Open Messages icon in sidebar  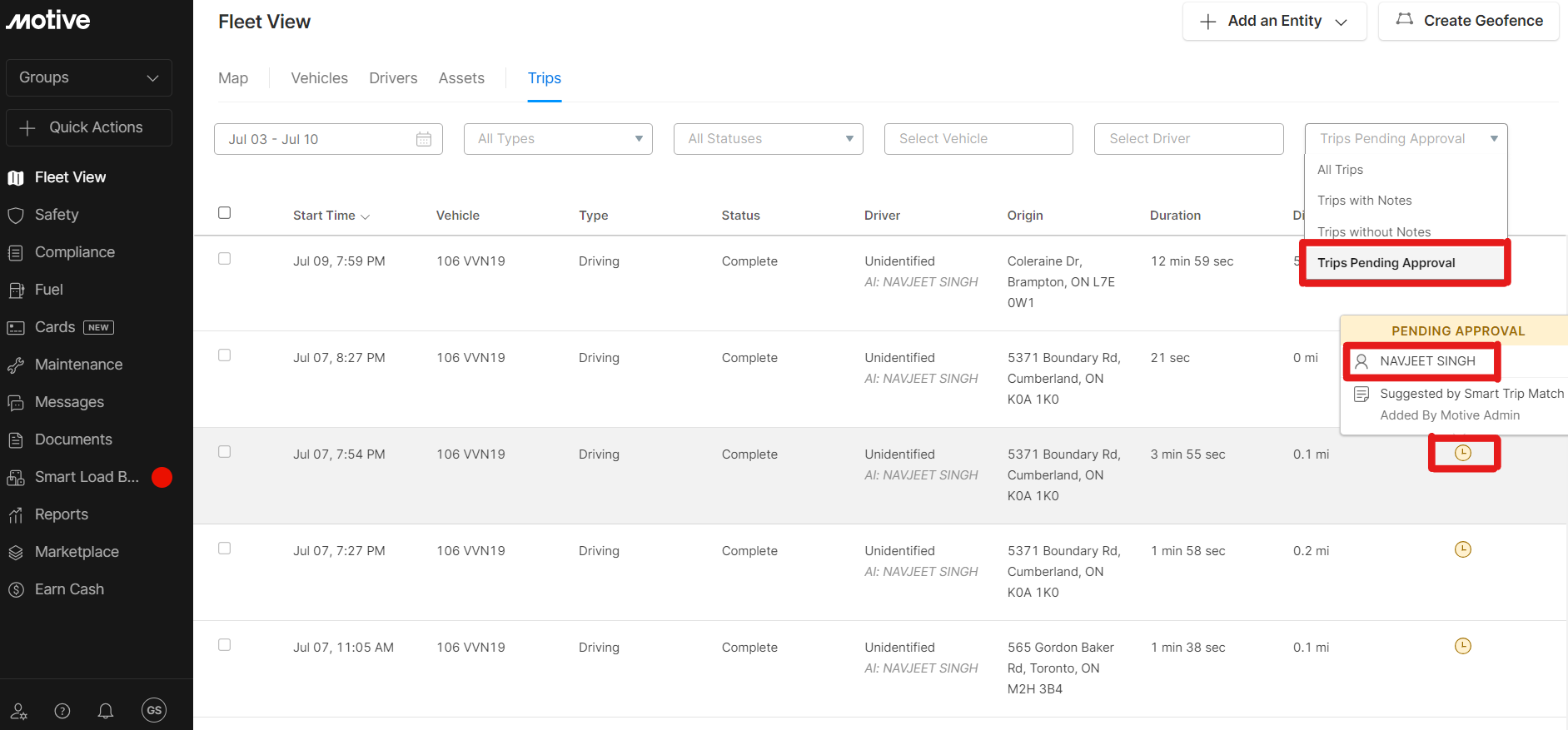16,402
